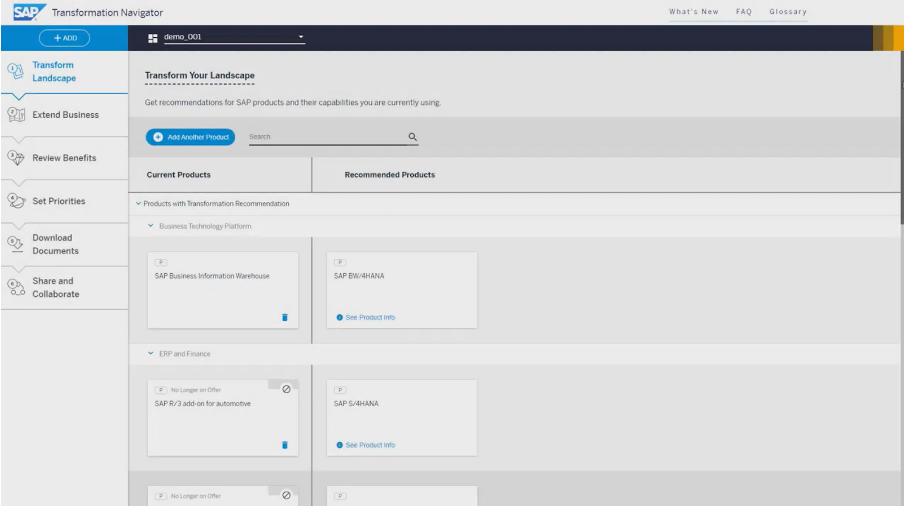This screenshot has height=506, width=907.
Task: Open the Extend Business step
Action: click(x=65, y=115)
